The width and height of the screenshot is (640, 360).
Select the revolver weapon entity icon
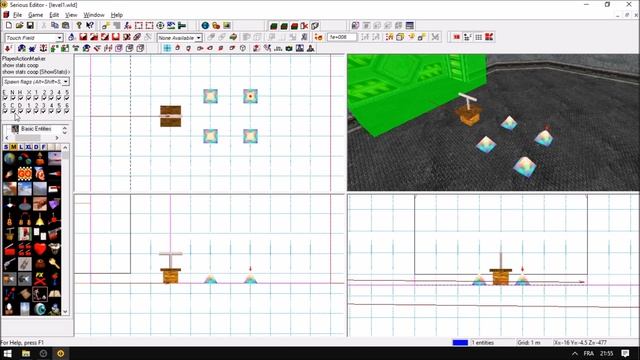point(9,263)
